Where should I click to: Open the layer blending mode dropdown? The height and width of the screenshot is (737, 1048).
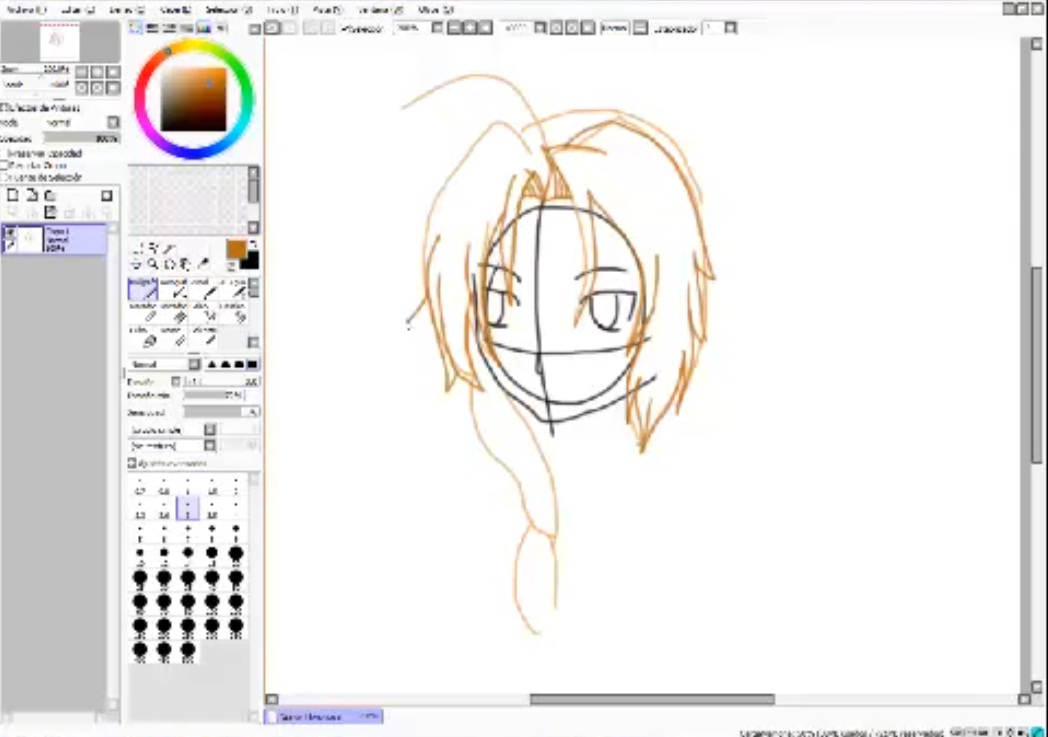(113, 122)
